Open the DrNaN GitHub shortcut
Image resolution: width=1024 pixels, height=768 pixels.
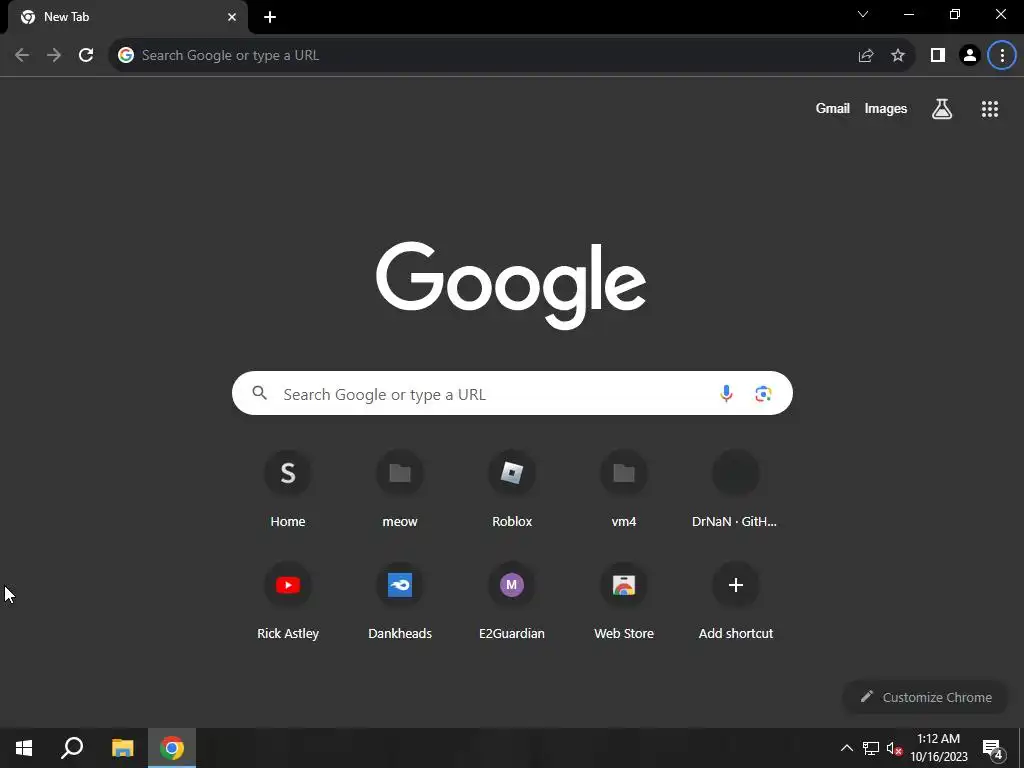click(x=735, y=489)
